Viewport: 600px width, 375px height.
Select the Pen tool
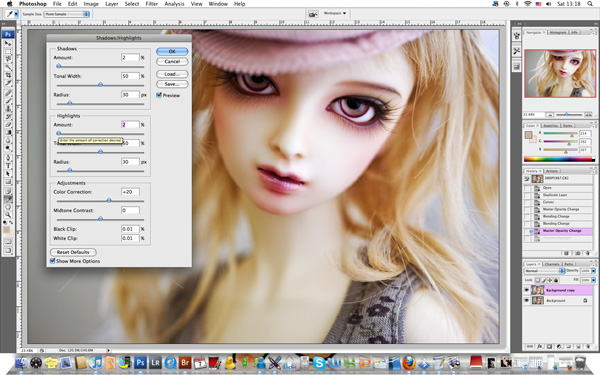click(x=8, y=158)
